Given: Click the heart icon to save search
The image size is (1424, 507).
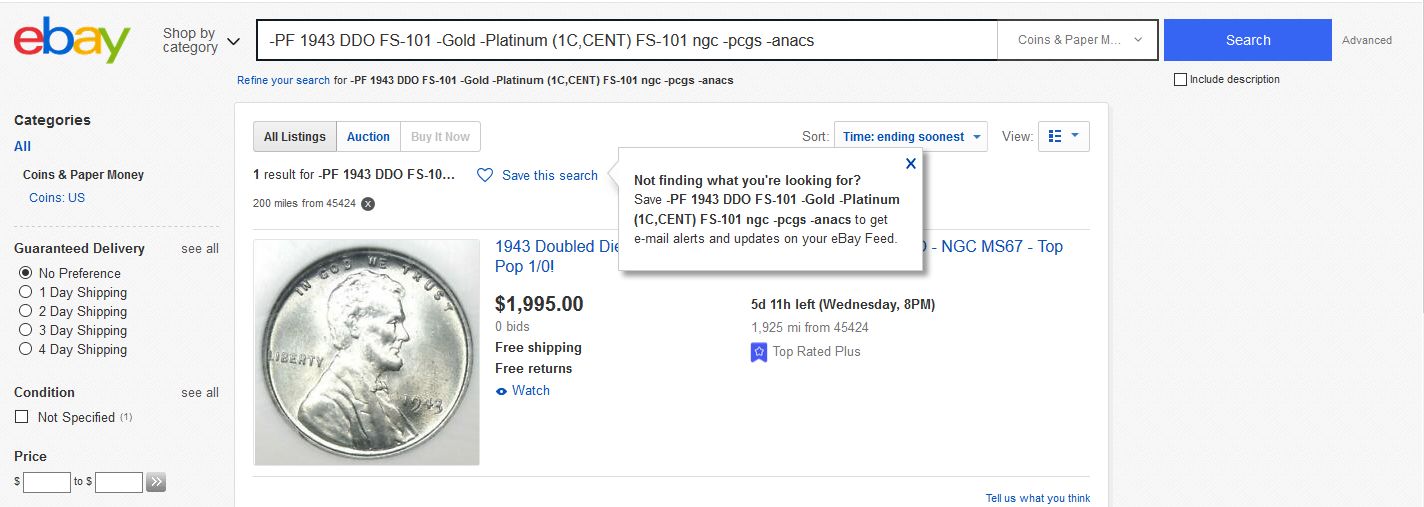Looking at the screenshot, I should (x=485, y=175).
